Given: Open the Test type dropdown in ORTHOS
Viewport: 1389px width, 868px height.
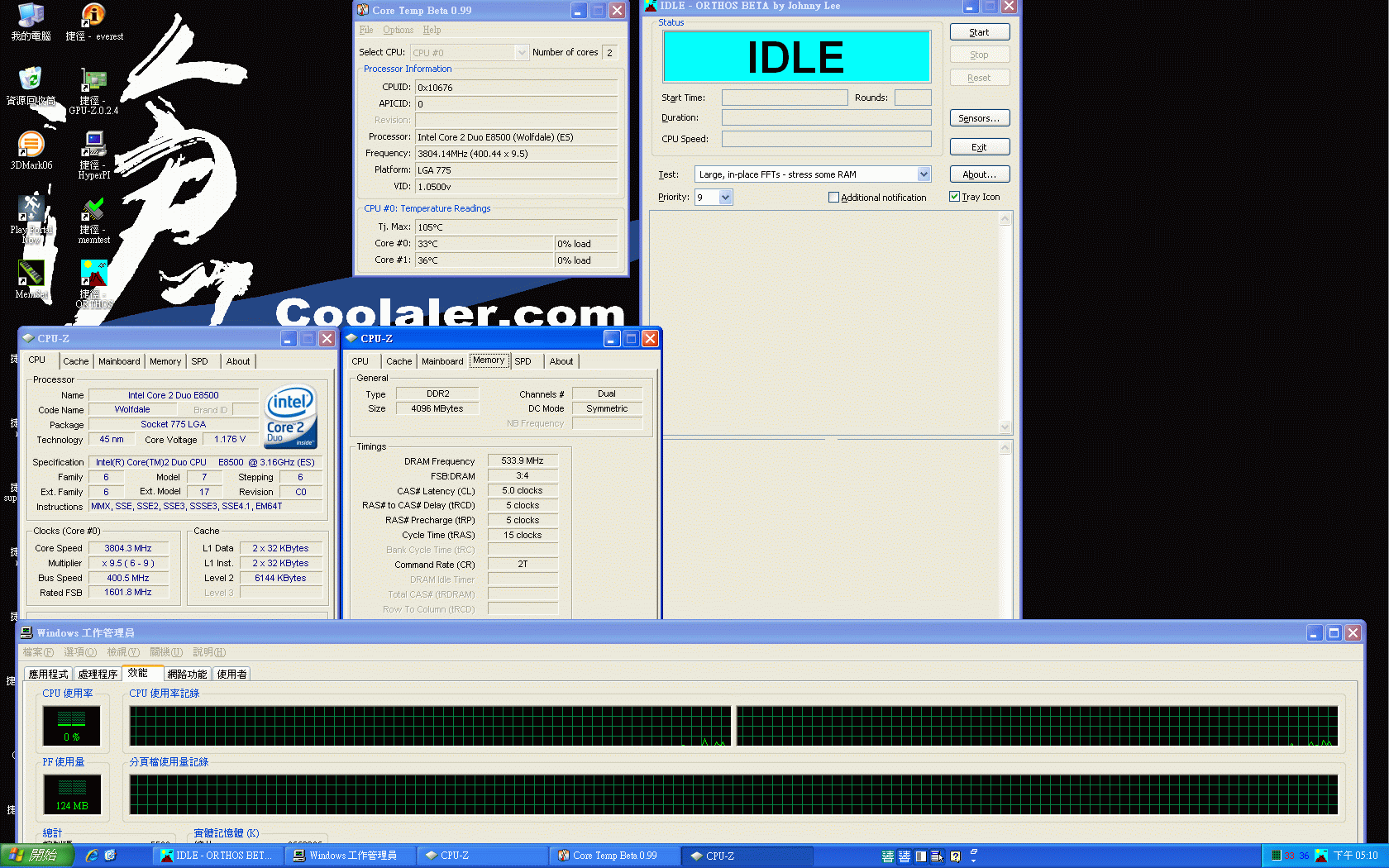Looking at the screenshot, I should (x=924, y=174).
